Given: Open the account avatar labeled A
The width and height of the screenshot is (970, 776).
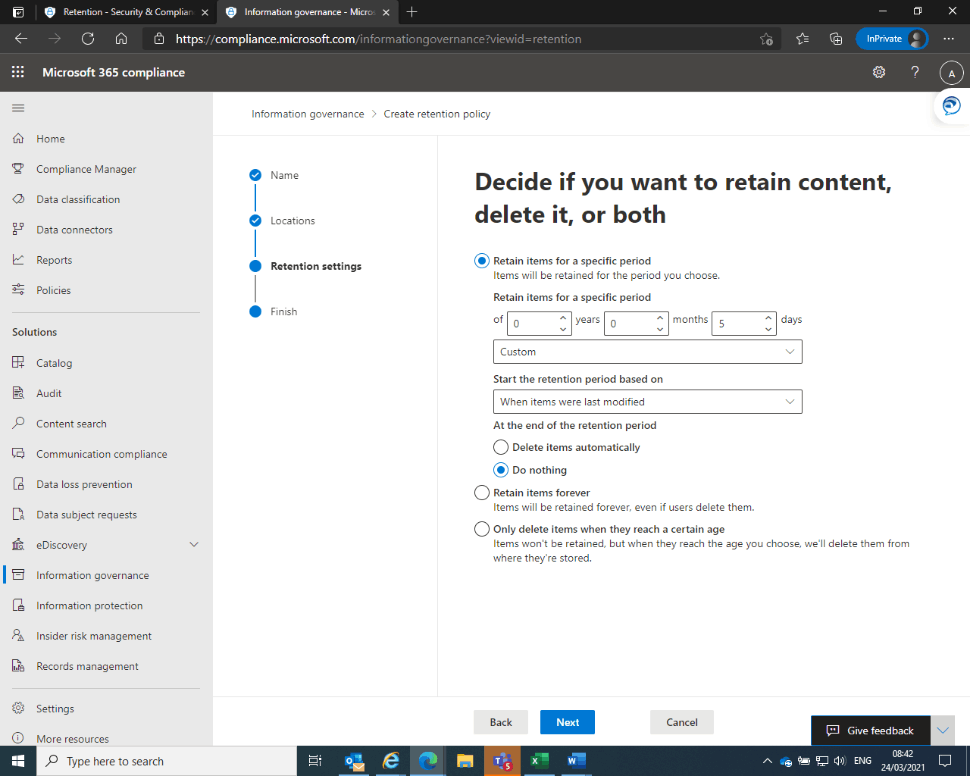Looking at the screenshot, I should coord(951,73).
